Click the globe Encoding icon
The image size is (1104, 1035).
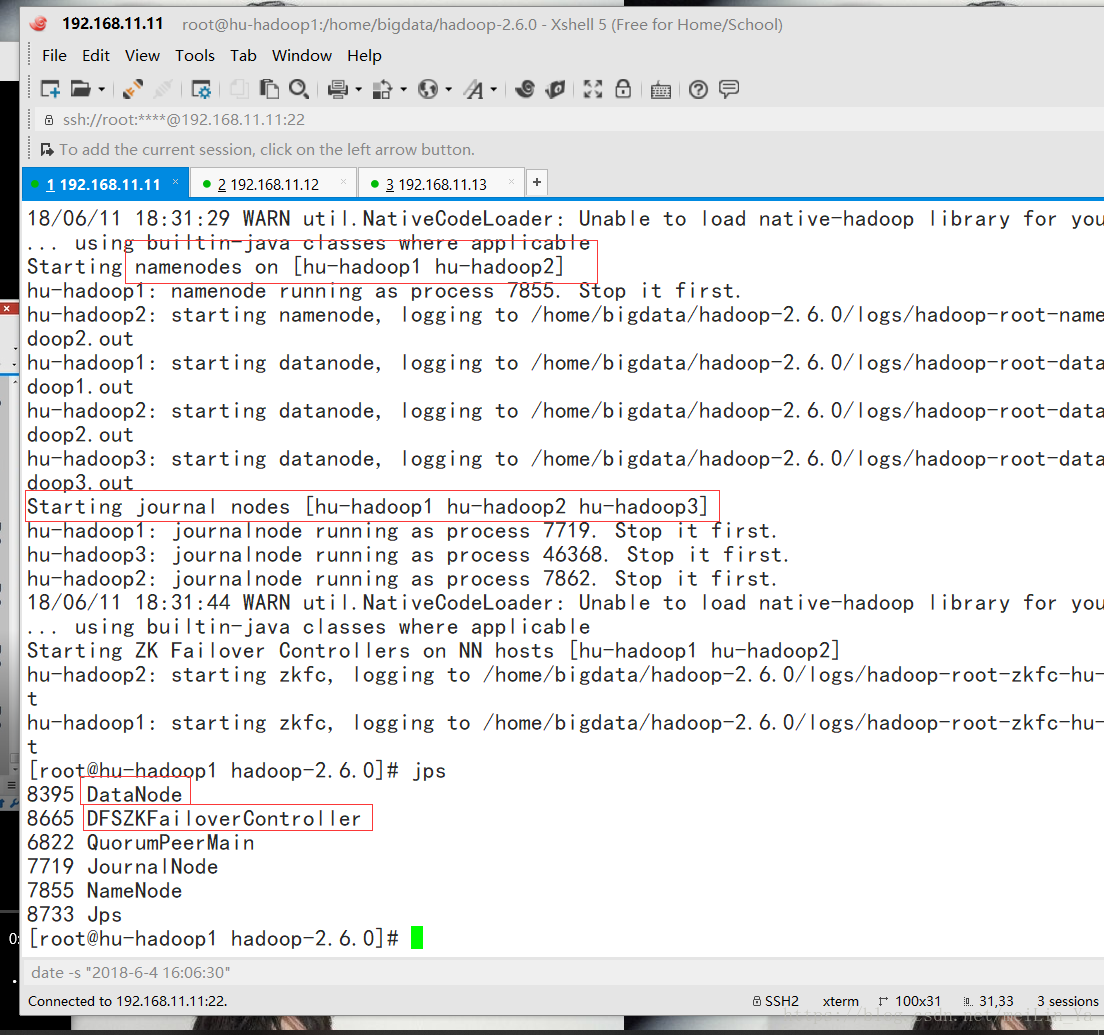click(427, 89)
